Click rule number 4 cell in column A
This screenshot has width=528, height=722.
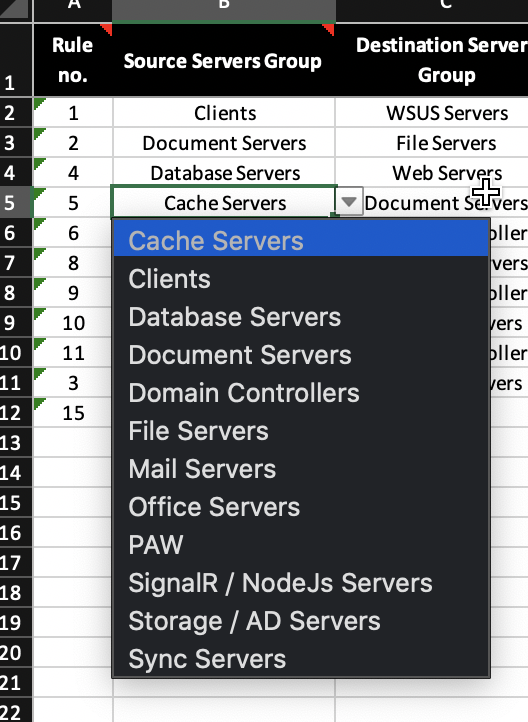73,173
